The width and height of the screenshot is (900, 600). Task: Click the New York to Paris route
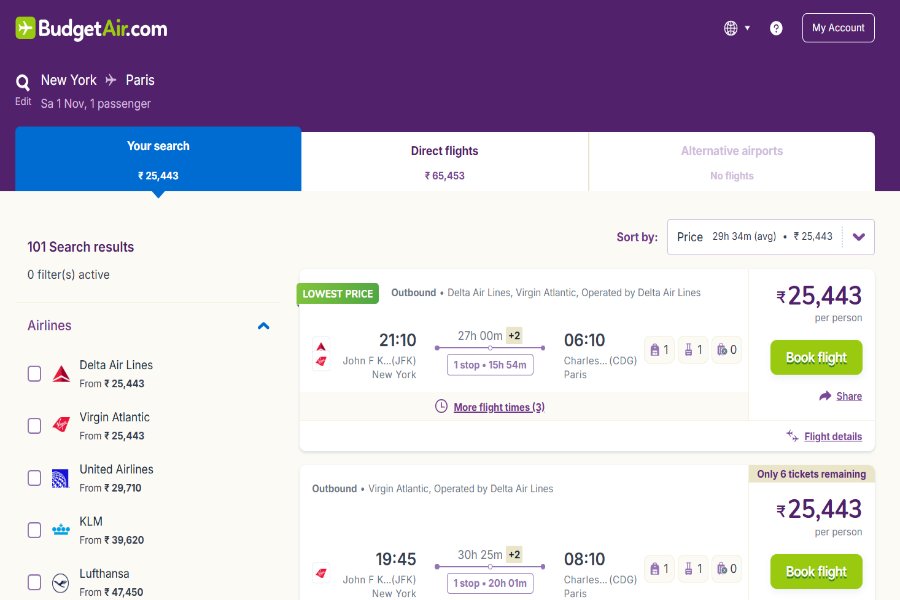(x=98, y=80)
